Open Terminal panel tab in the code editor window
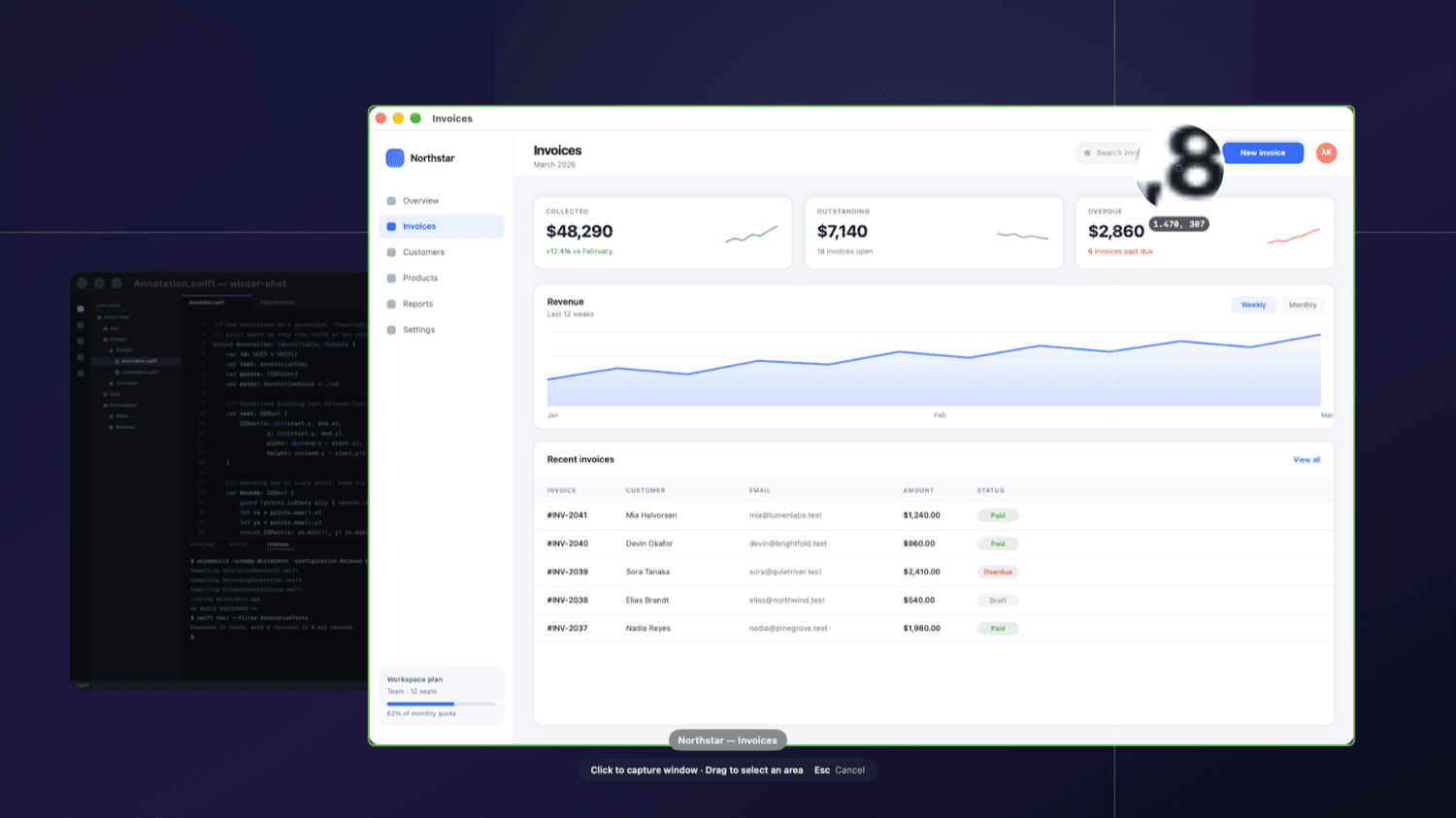The image size is (1456, 818). pos(279,544)
